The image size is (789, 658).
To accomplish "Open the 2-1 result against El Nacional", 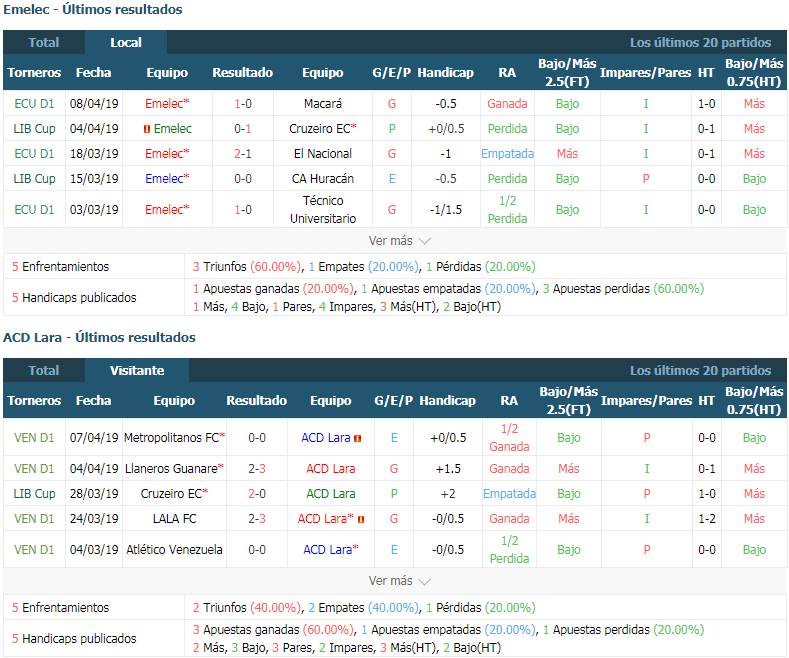I will click(243, 153).
